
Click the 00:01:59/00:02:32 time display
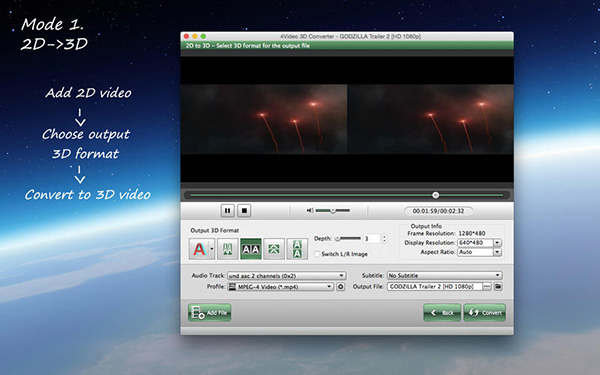(x=438, y=211)
